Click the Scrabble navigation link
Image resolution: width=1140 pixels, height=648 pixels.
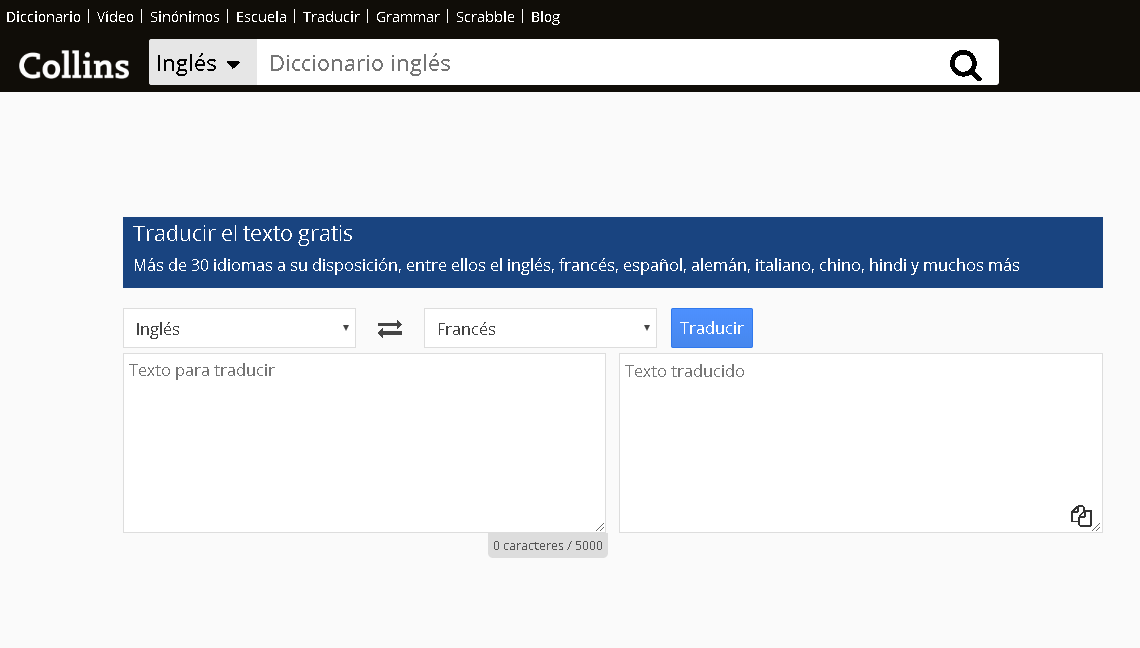click(x=484, y=16)
